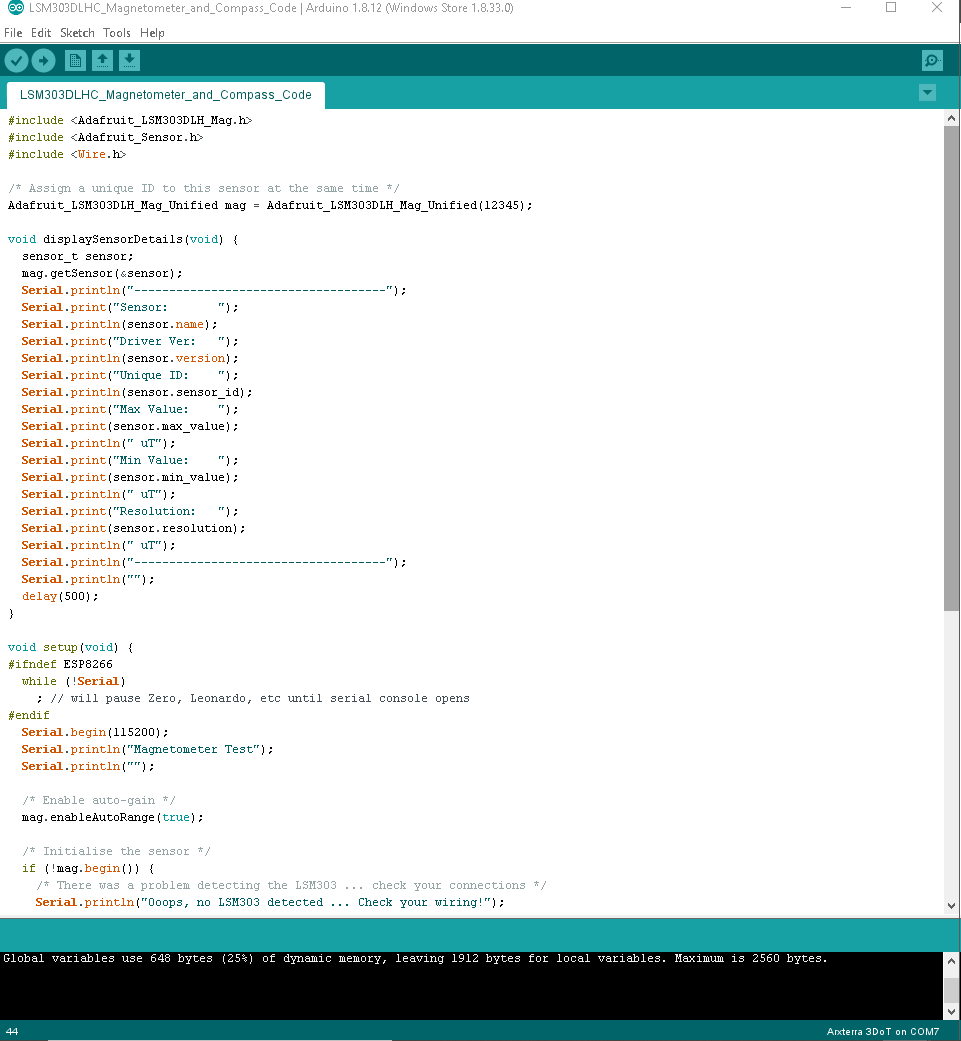The image size is (961, 1041).
Task: Click the 'Serial.println(sensor.name);' line
Action: click(x=119, y=324)
